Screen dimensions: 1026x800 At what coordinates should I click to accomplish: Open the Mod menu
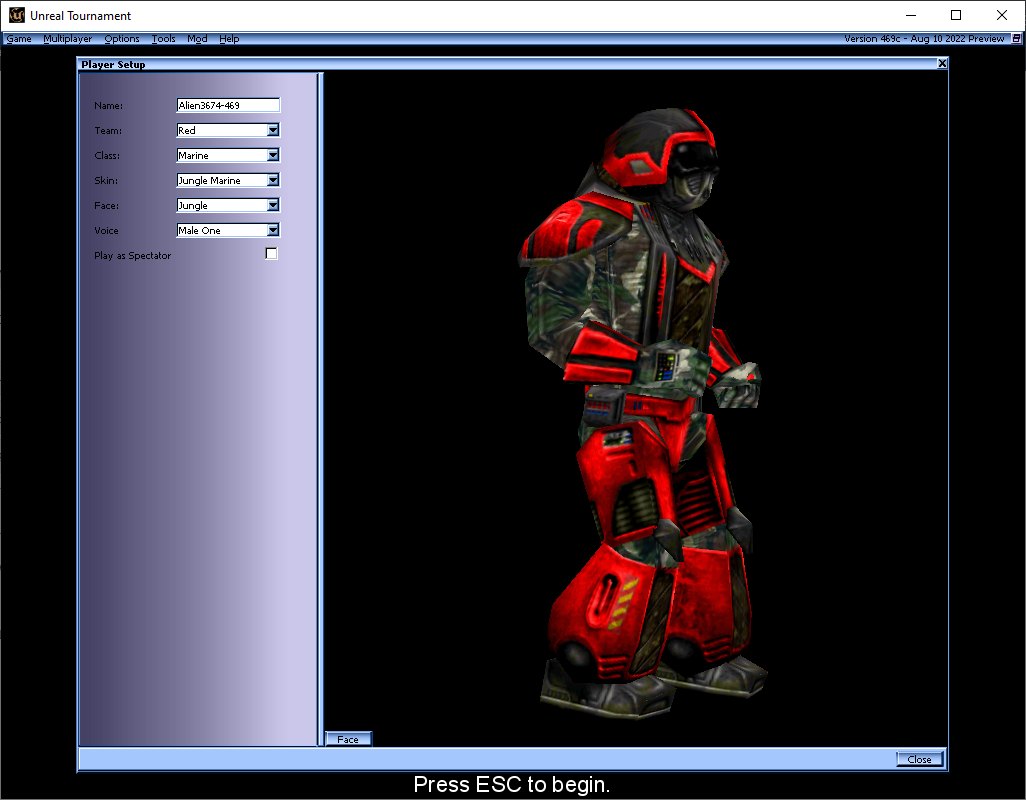[x=197, y=39]
